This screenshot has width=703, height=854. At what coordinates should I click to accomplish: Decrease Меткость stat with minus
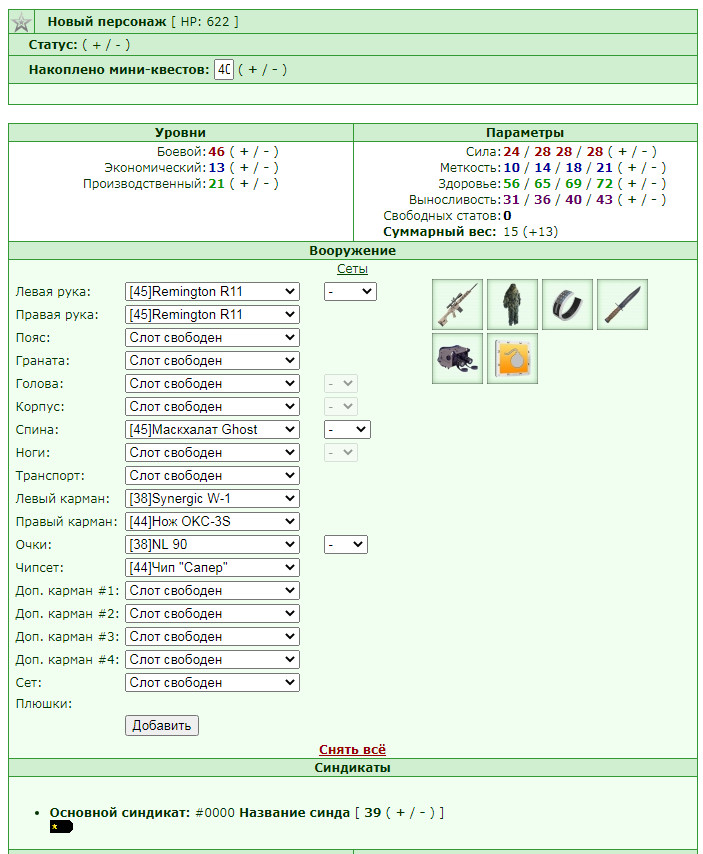[x=653, y=168]
